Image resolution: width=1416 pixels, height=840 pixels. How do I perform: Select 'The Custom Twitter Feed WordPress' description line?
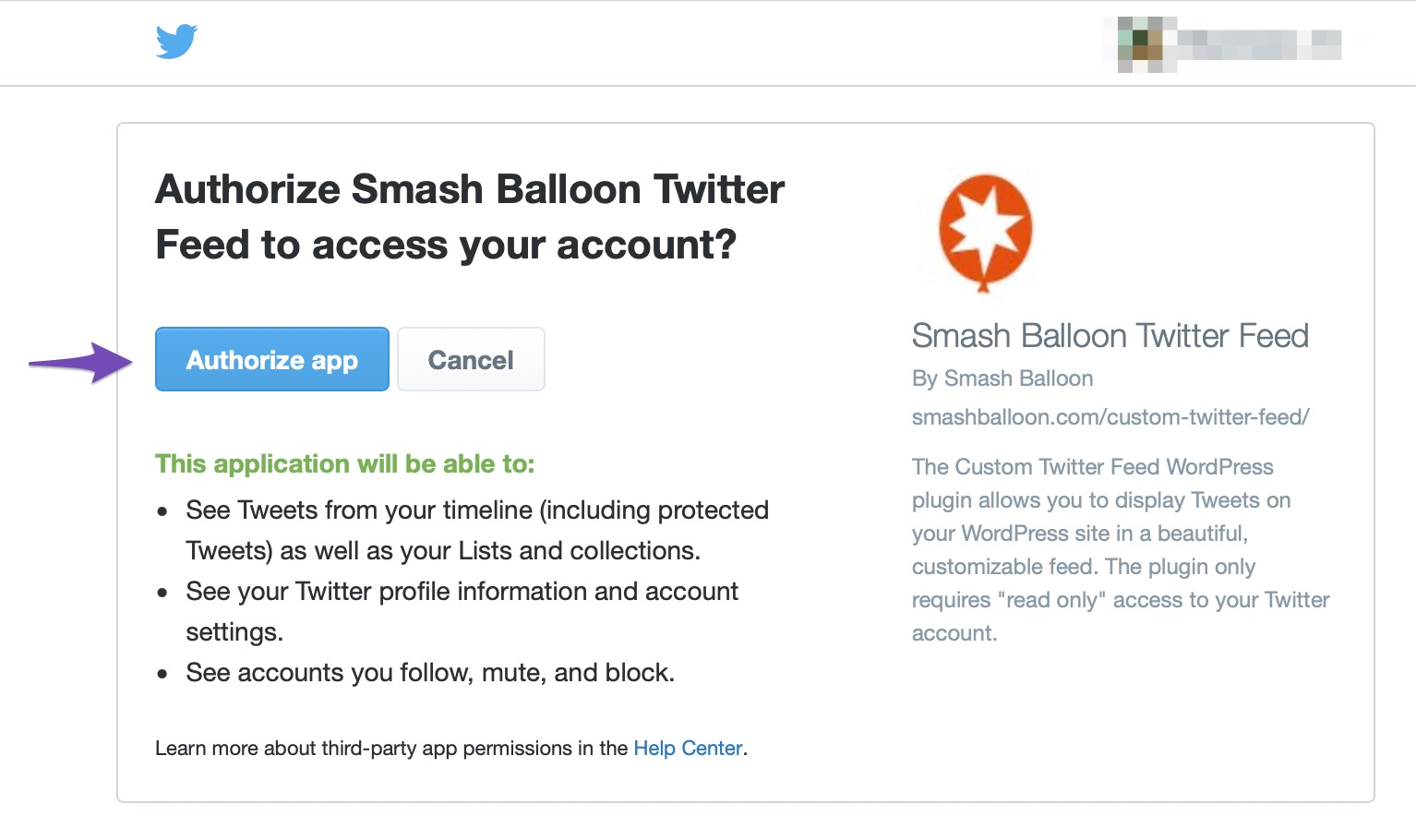point(1093,467)
